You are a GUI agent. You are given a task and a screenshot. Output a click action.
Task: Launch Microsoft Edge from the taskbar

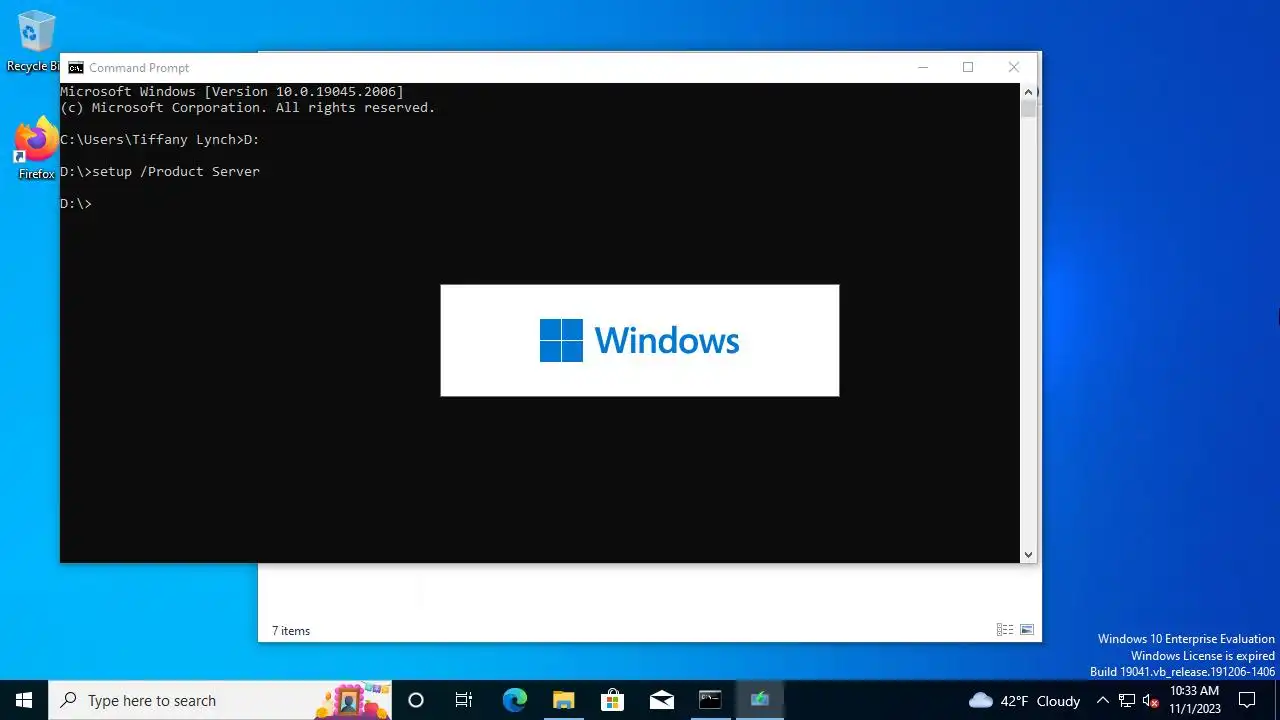514,700
